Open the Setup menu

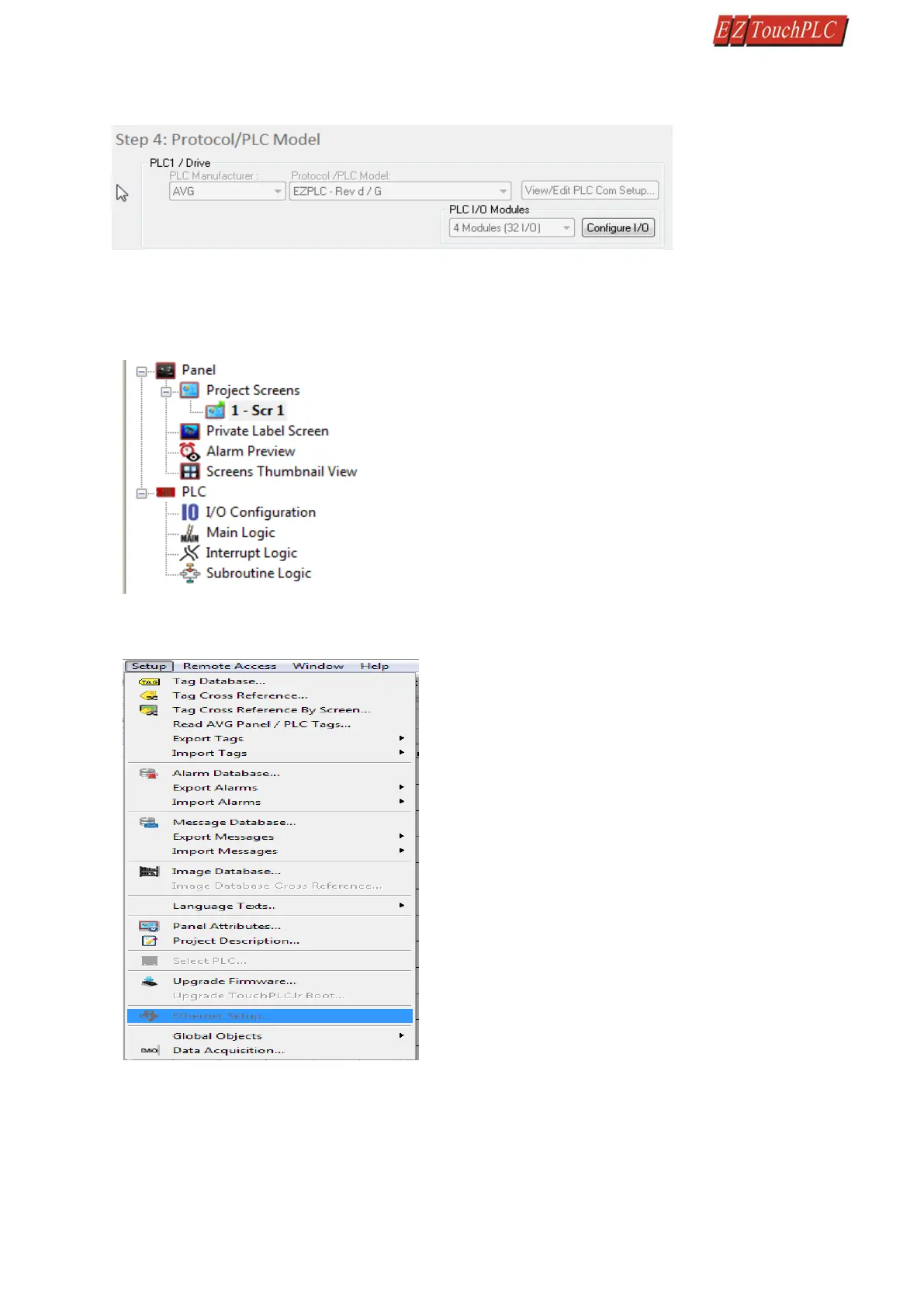click(x=149, y=666)
